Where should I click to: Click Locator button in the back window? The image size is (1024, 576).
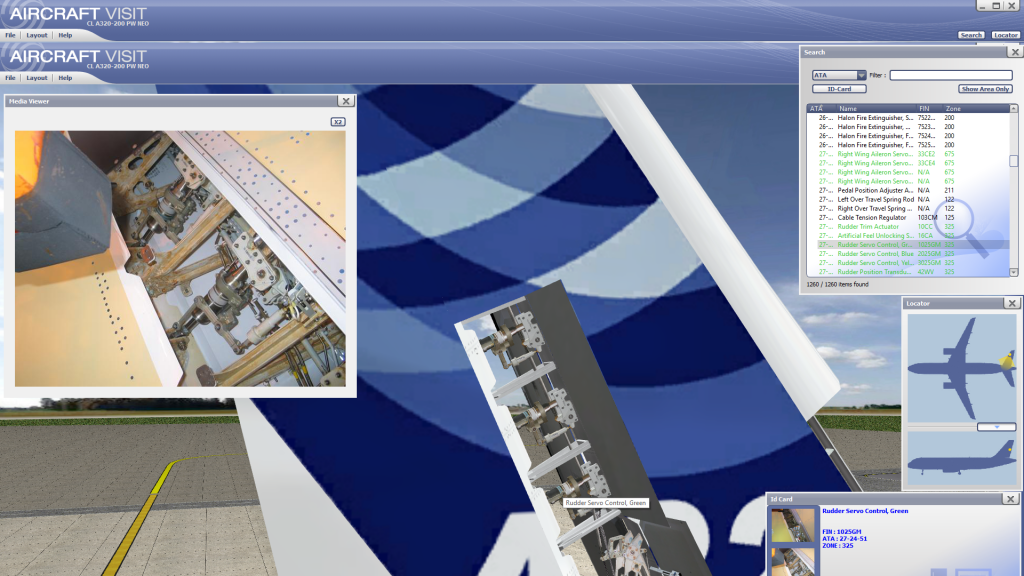pos(1005,35)
